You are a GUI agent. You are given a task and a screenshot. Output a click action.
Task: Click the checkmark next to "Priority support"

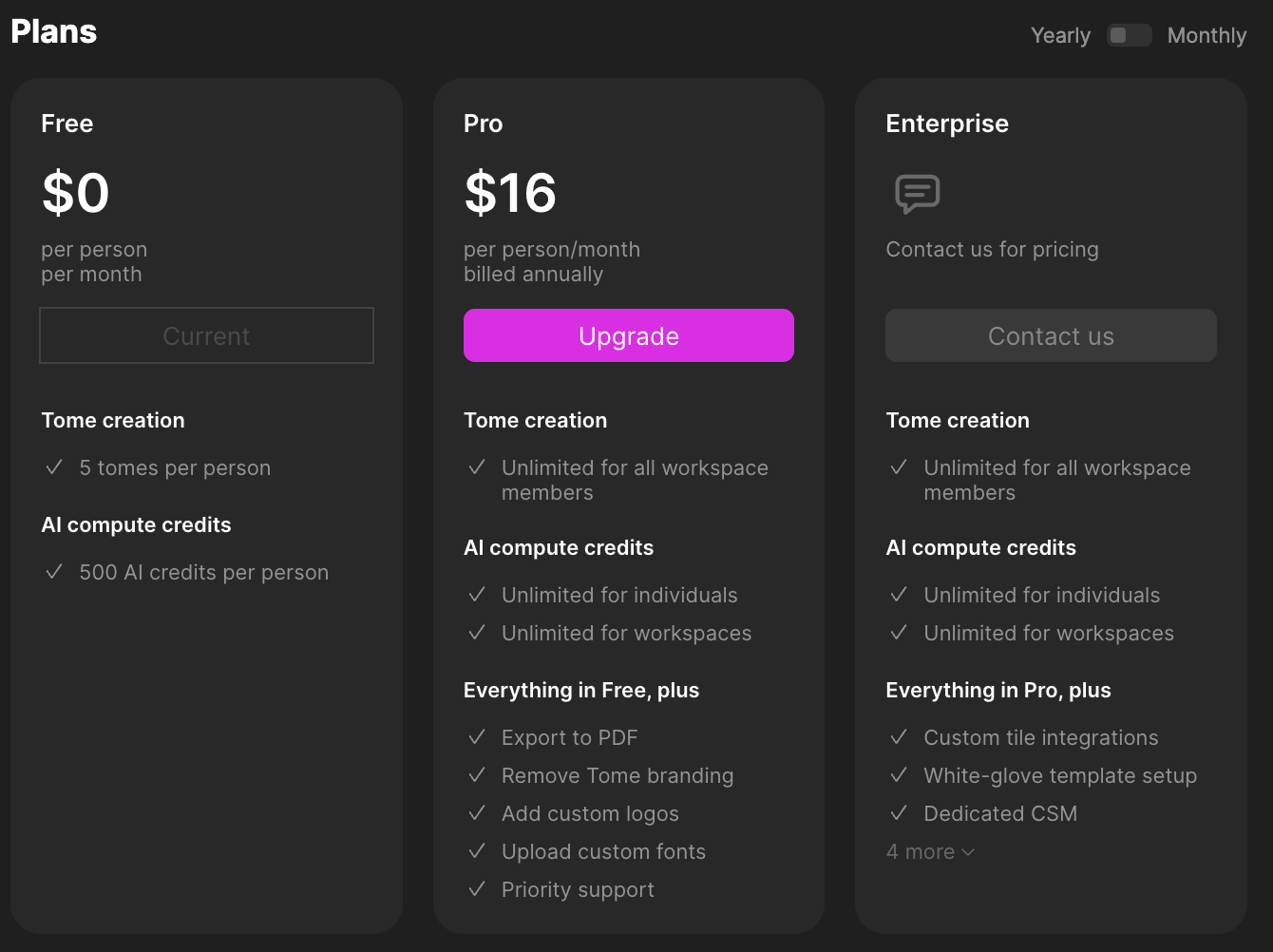click(477, 889)
